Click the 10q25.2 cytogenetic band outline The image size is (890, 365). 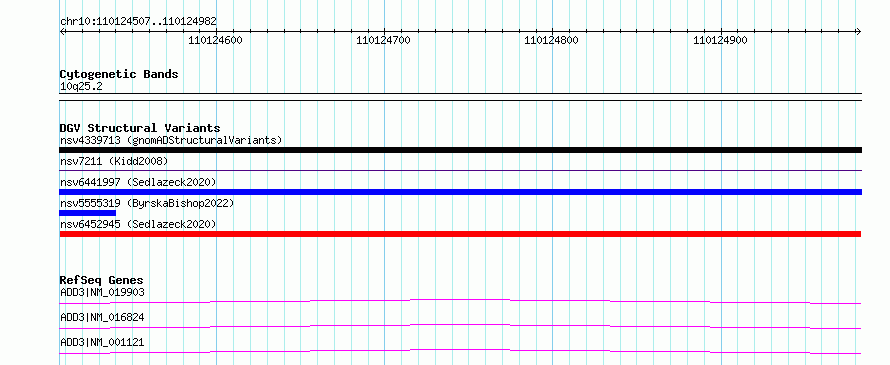[x=460, y=97]
